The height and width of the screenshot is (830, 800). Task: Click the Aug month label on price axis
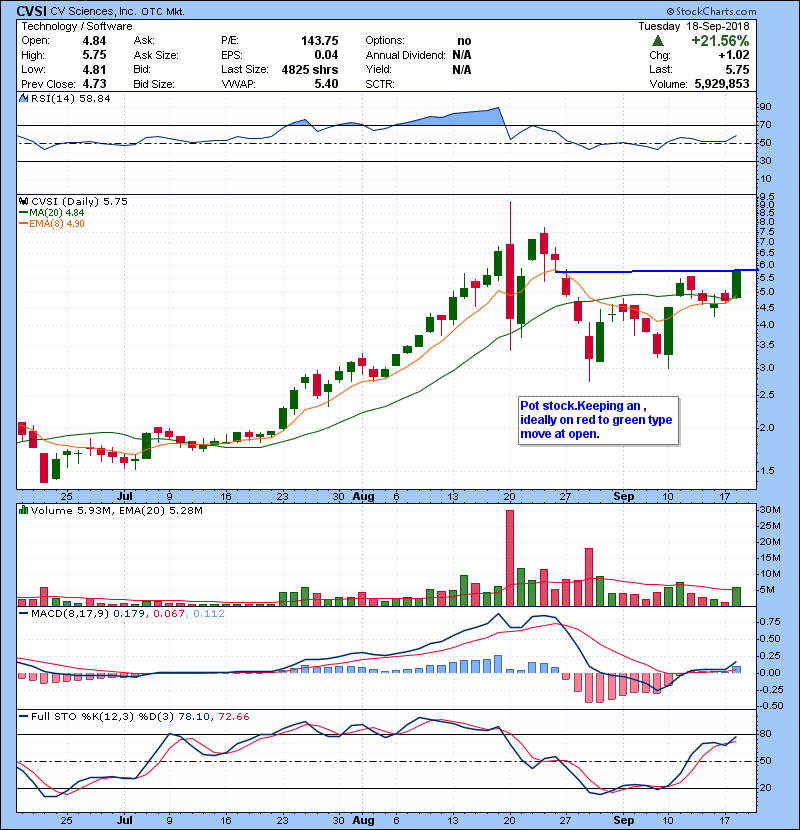[363, 497]
